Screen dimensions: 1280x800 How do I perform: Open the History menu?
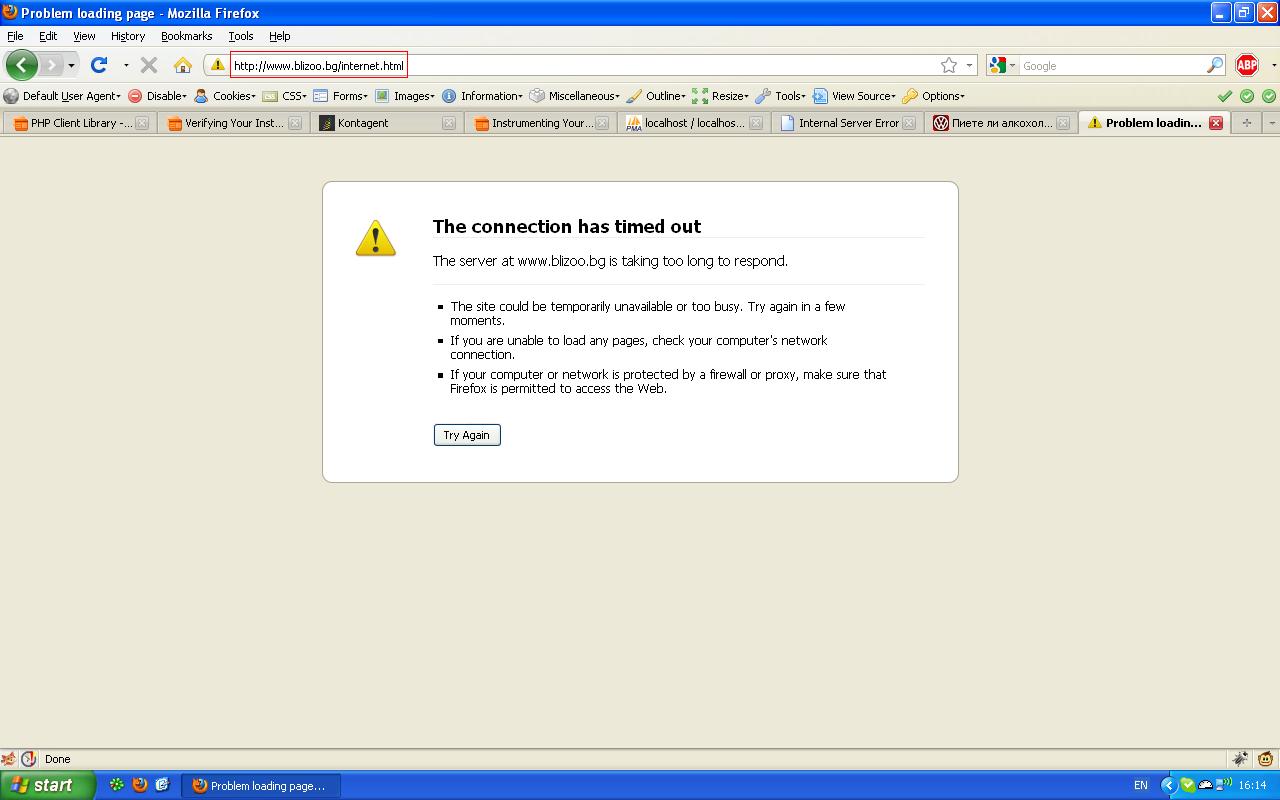click(128, 36)
